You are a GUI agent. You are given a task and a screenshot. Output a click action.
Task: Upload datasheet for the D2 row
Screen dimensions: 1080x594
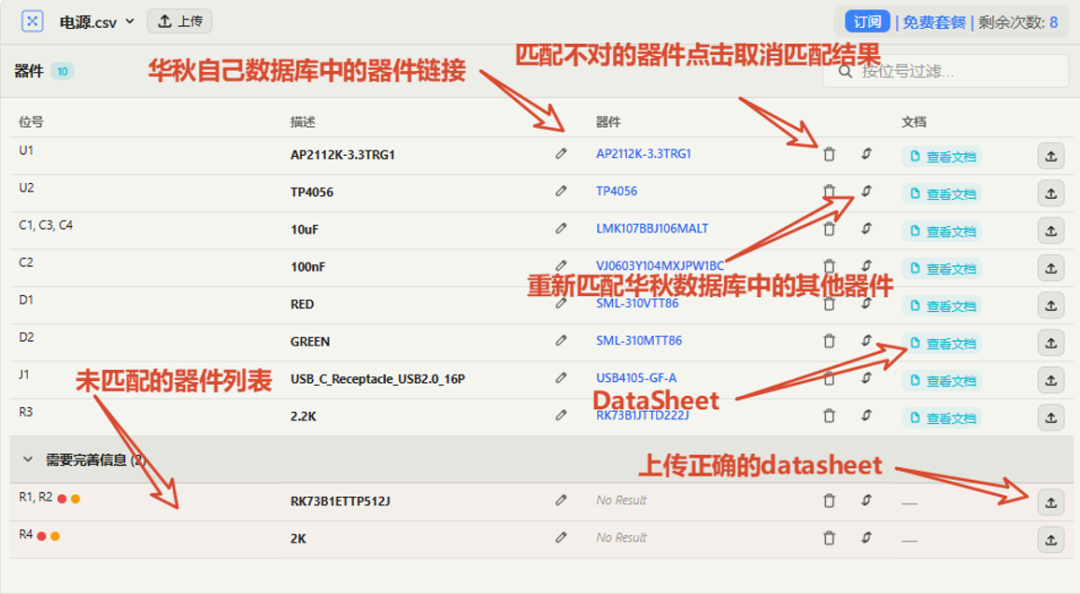(1051, 342)
